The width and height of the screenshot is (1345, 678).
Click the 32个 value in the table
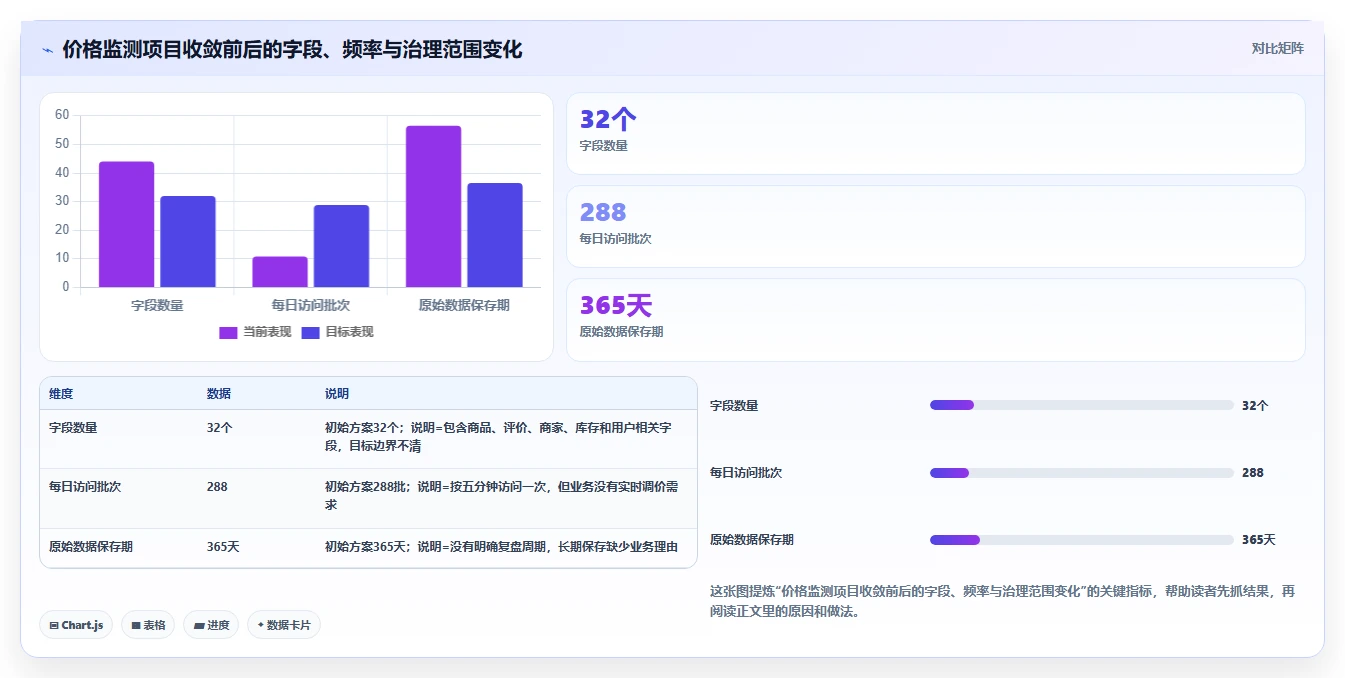coord(220,427)
